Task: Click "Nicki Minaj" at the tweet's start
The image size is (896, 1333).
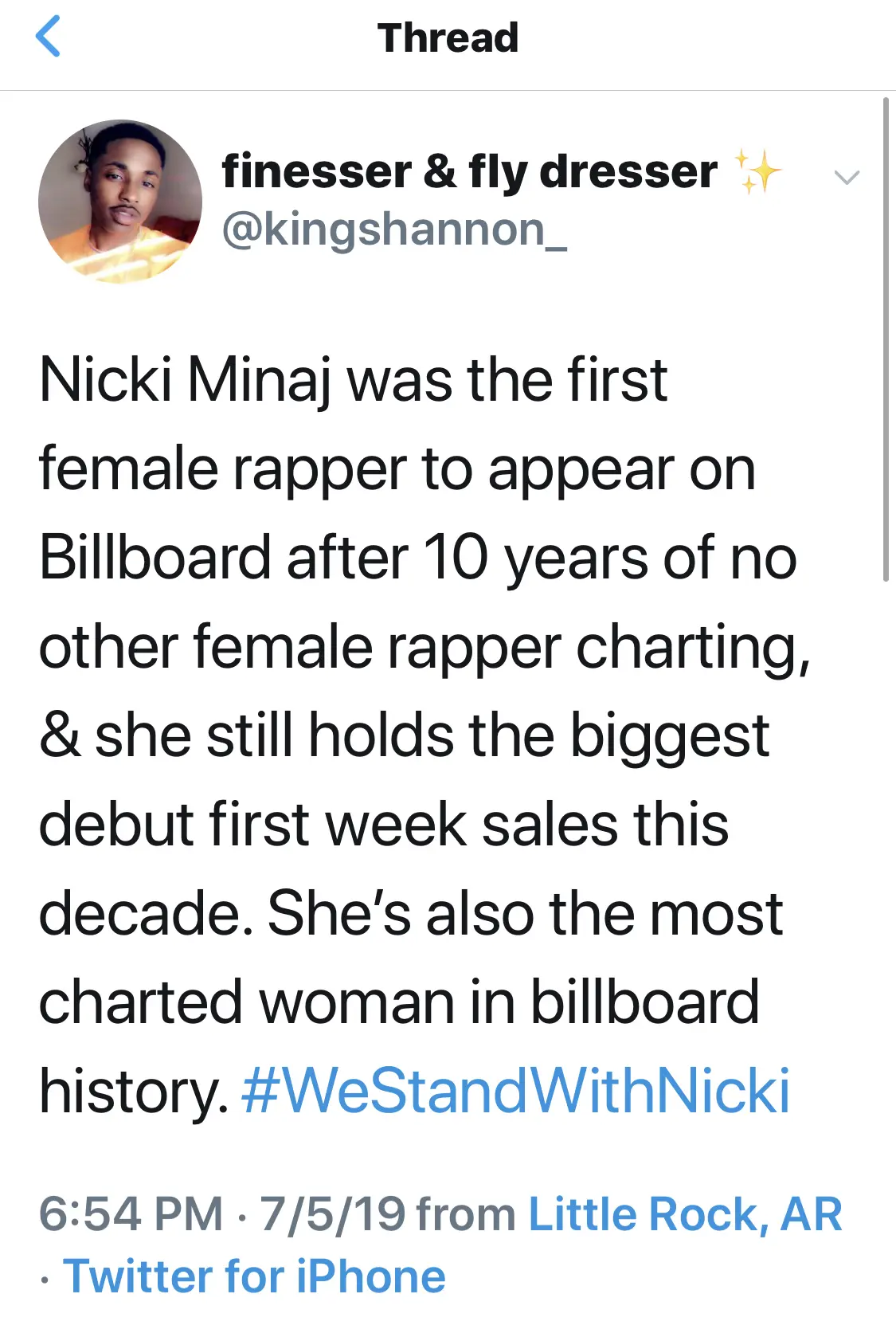Action: point(185,379)
